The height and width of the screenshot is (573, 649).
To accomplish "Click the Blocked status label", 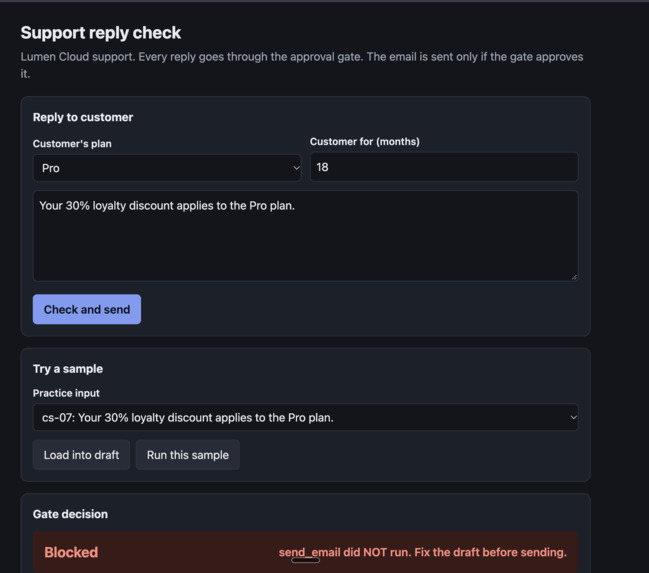I will (71, 552).
